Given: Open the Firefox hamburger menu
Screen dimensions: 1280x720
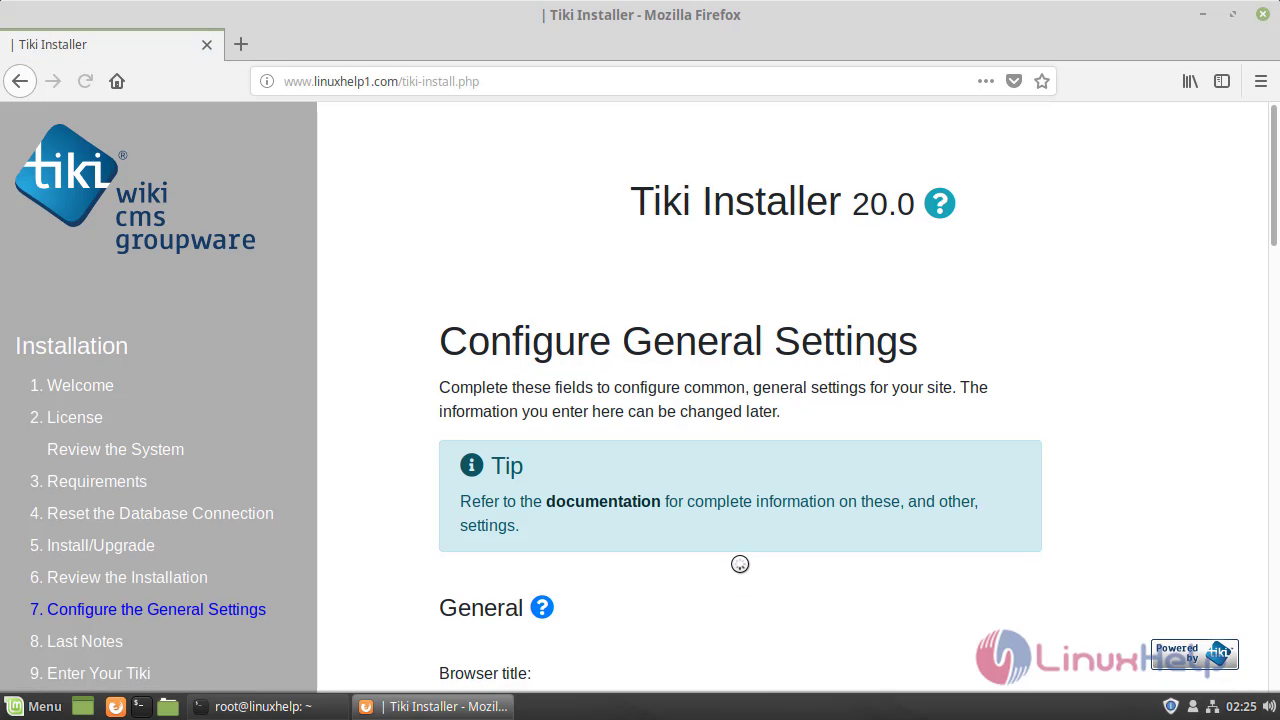Looking at the screenshot, I should pos(1260,81).
